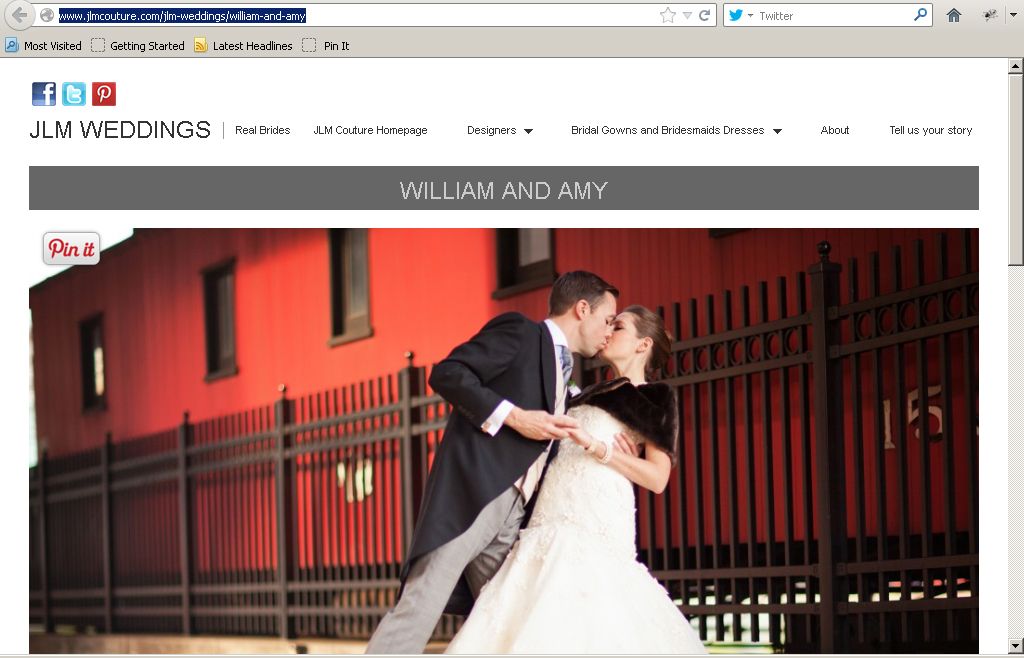Image resolution: width=1024 pixels, height=658 pixels.
Task: Open the Twitter search engine selector
Action: [x=741, y=15]
